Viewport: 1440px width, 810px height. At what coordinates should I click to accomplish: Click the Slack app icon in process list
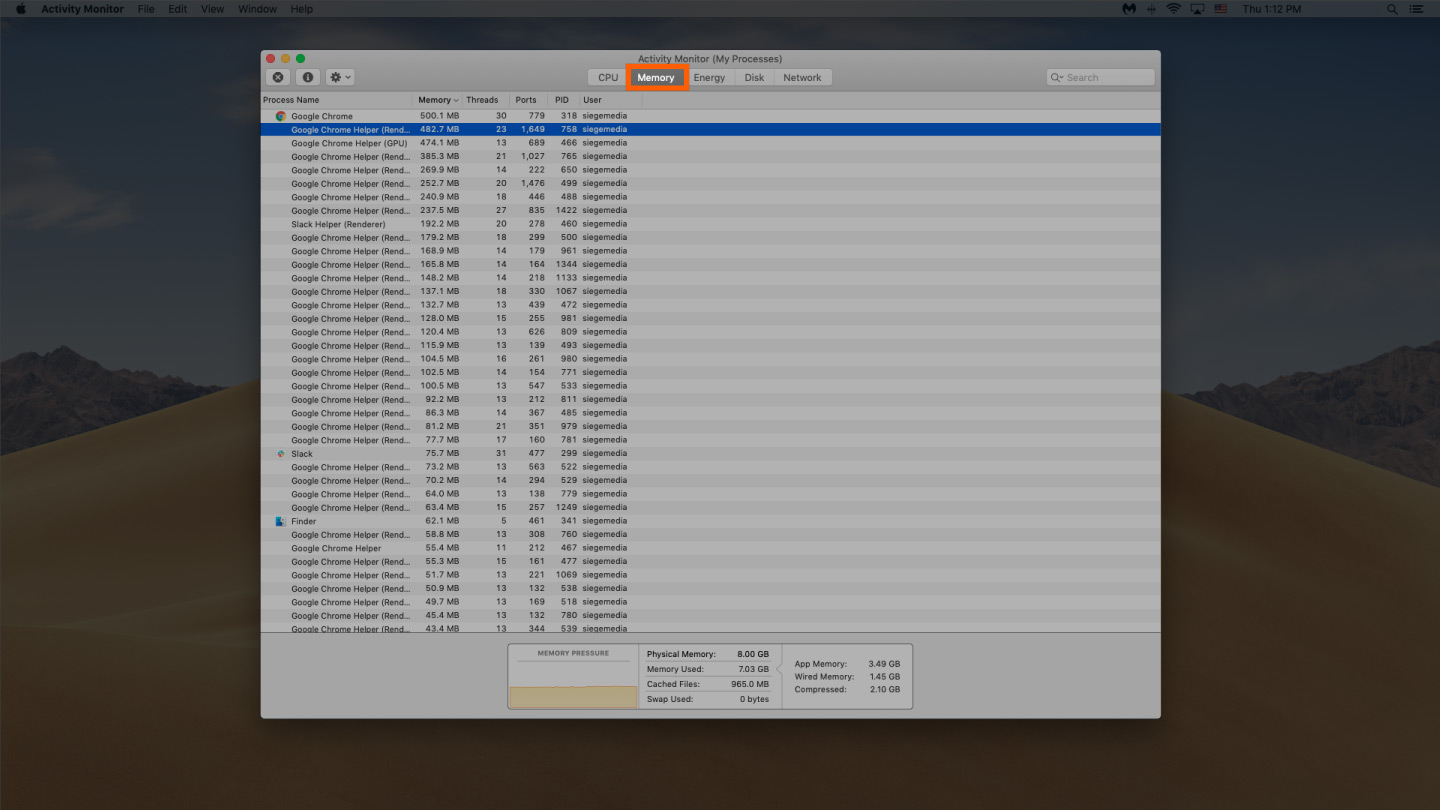point(281,454)
